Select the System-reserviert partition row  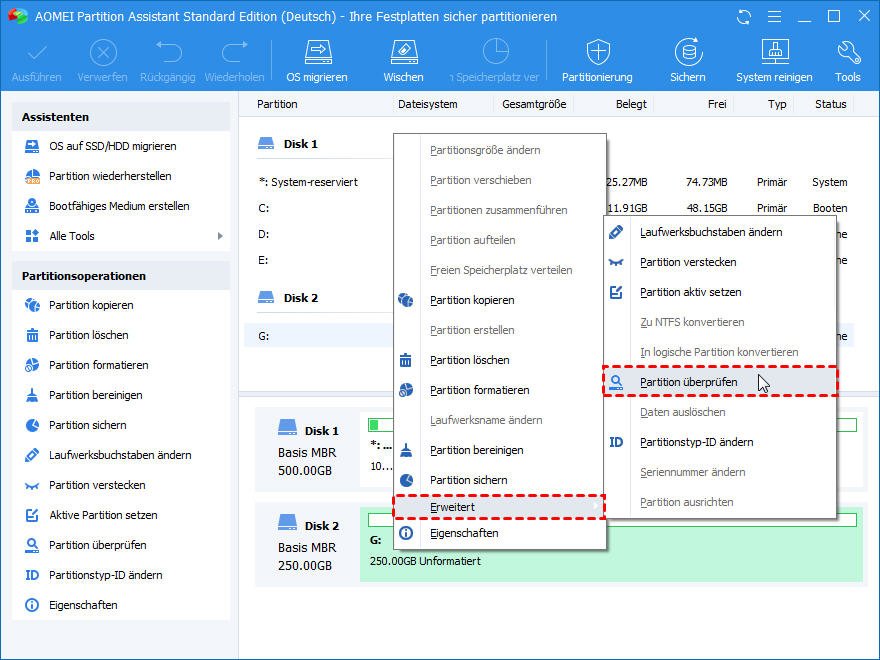click(308, 182)
